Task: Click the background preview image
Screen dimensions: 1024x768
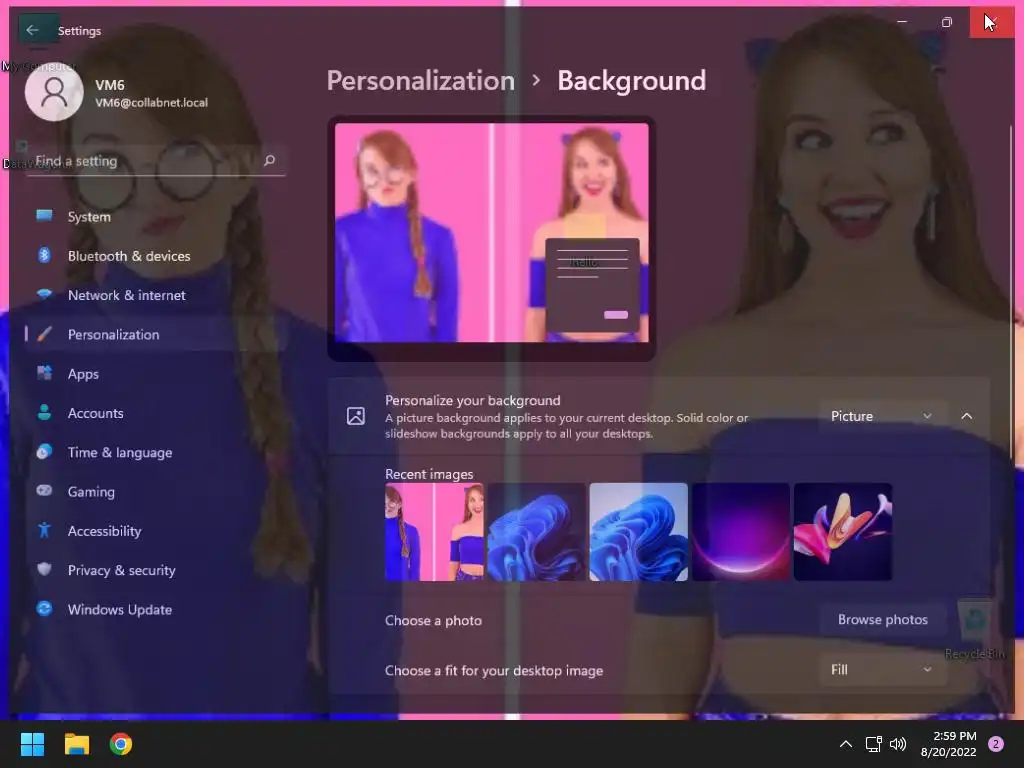Action: pos(492,232)
